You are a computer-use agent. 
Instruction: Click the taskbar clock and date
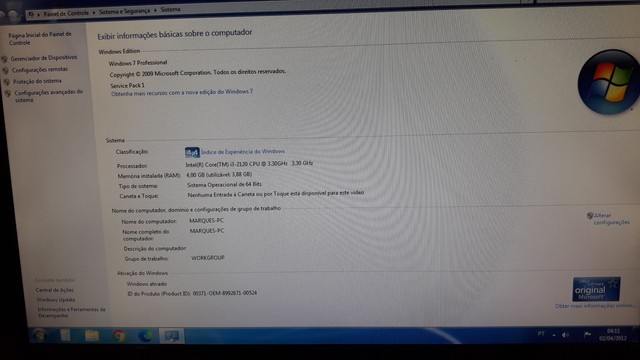click(613, 335)
